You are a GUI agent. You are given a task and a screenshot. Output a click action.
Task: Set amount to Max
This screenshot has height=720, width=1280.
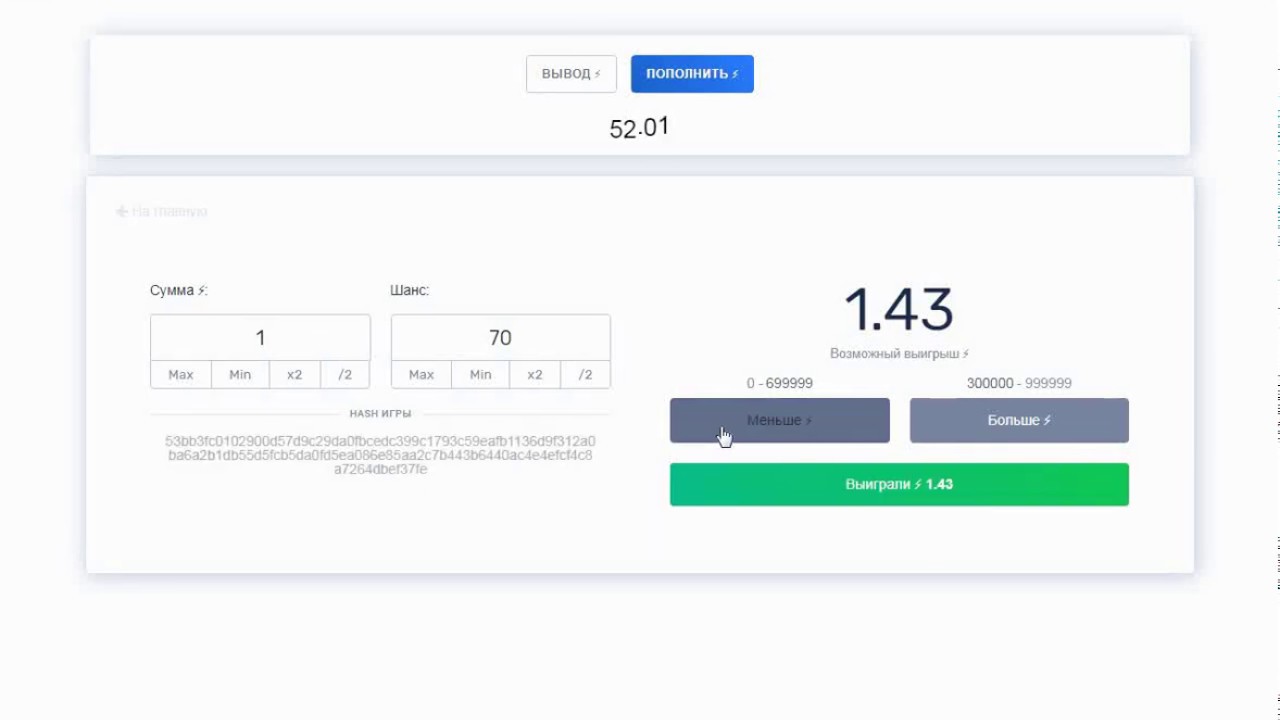(181, 374)
